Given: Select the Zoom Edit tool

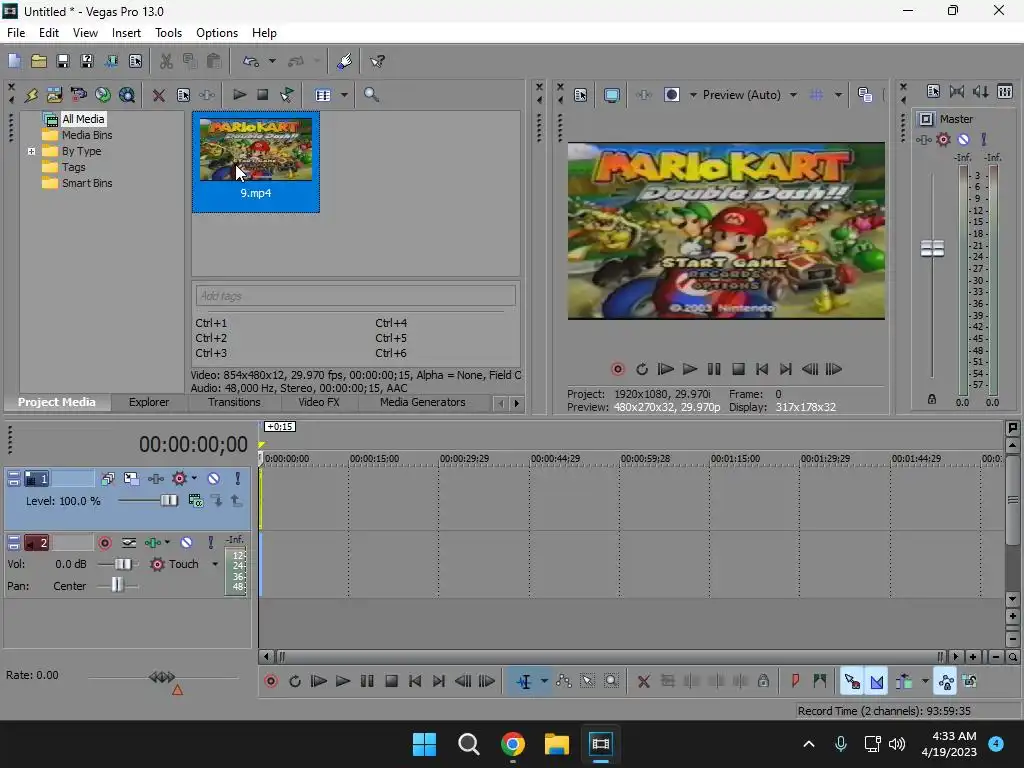Looking at the screenshot, I should pos(611,681).
